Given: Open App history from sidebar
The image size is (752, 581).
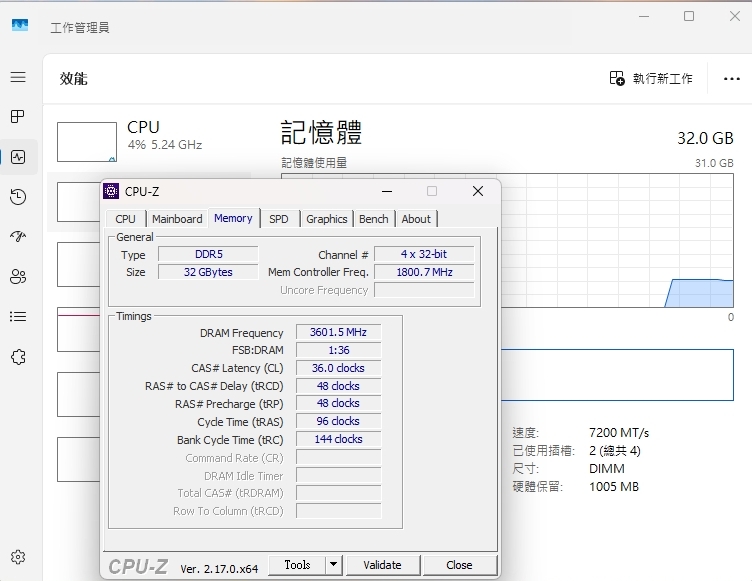Looking at the screenshot, I should pos(18,197).
